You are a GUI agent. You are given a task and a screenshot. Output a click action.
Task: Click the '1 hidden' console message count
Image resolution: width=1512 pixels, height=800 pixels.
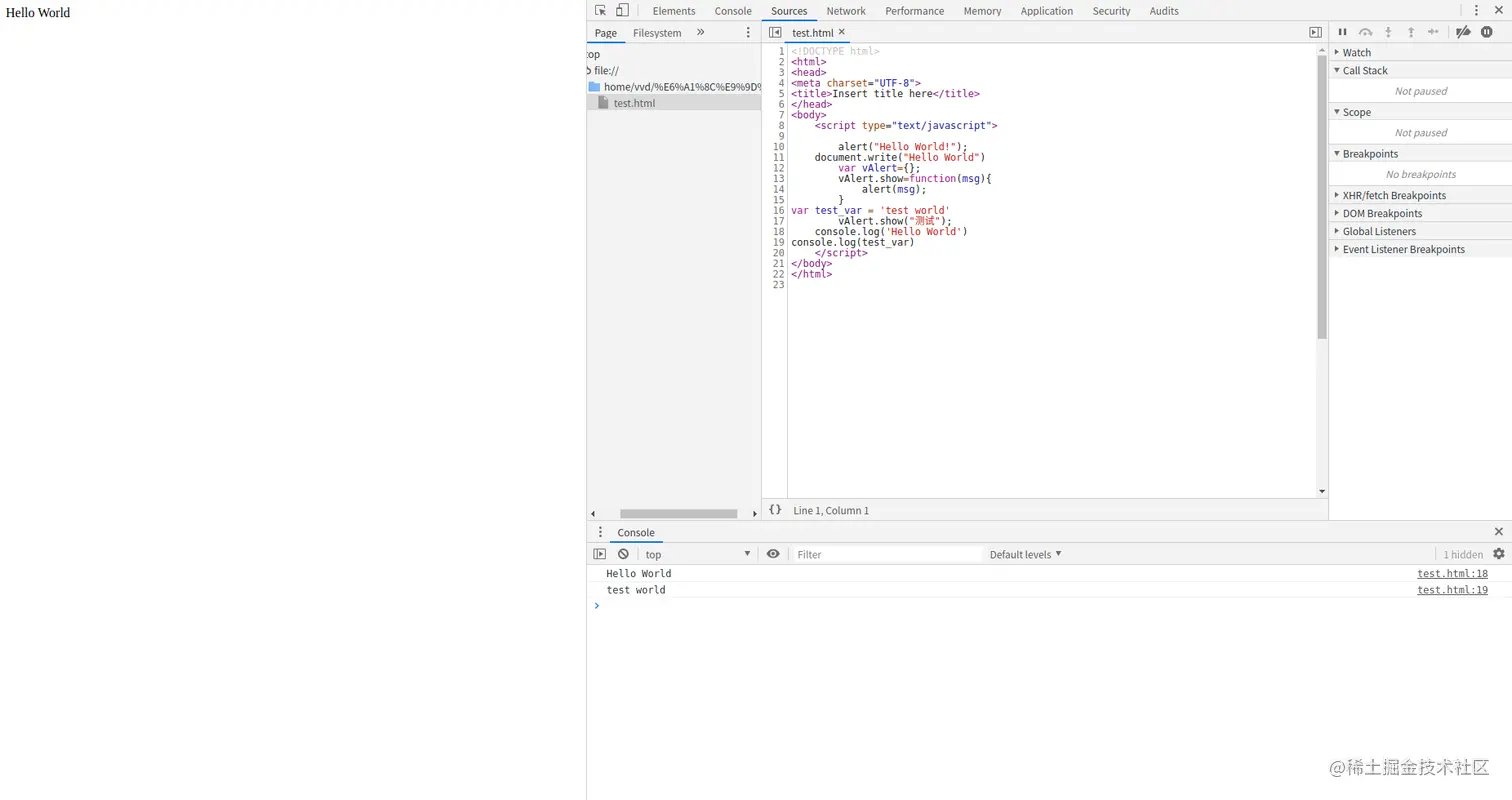[x=1463, y=554]
